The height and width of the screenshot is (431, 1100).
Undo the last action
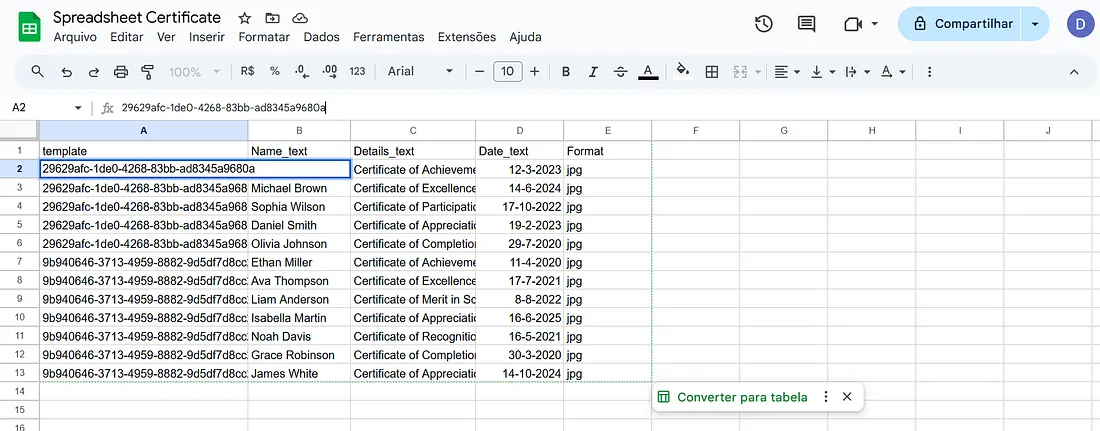67,72
